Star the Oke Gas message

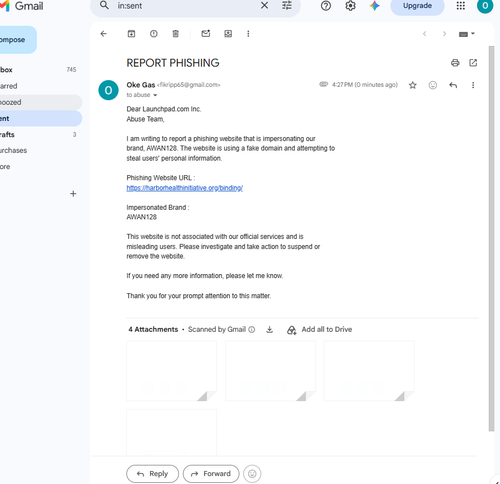(413, 85)
